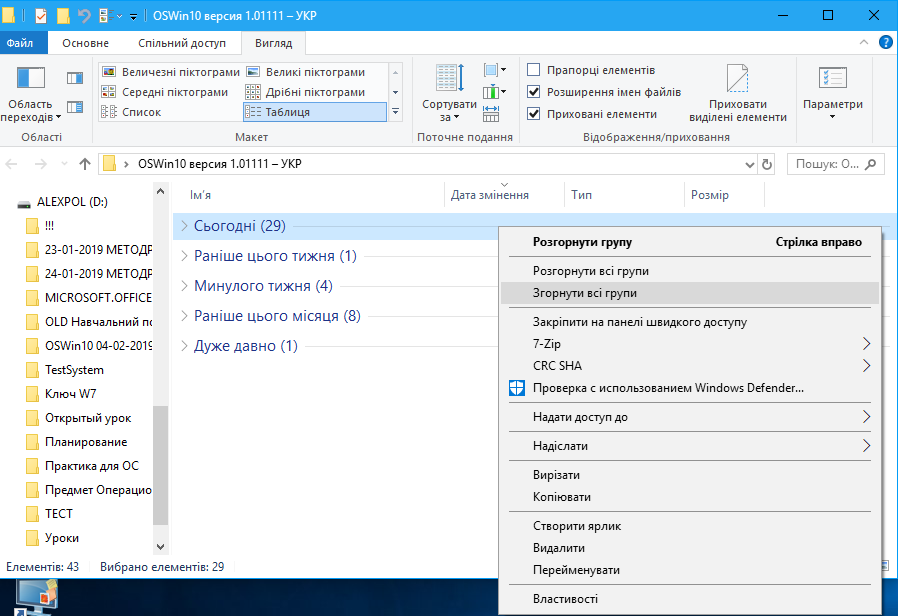Click the Properties icon in quick access toolbar
This screenshot has width=898, height=616.
(x=41, y=15)
